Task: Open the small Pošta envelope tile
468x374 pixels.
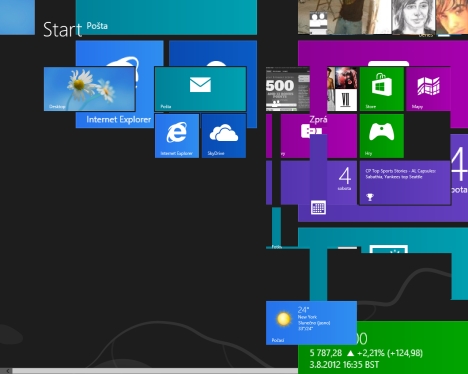Action: point(200,89)
